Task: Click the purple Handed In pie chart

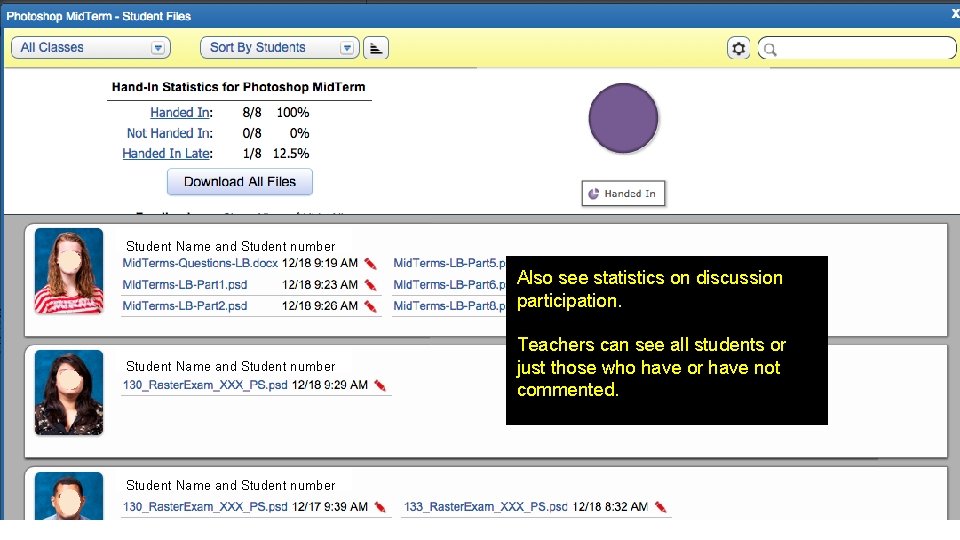Action: (623, 118)
